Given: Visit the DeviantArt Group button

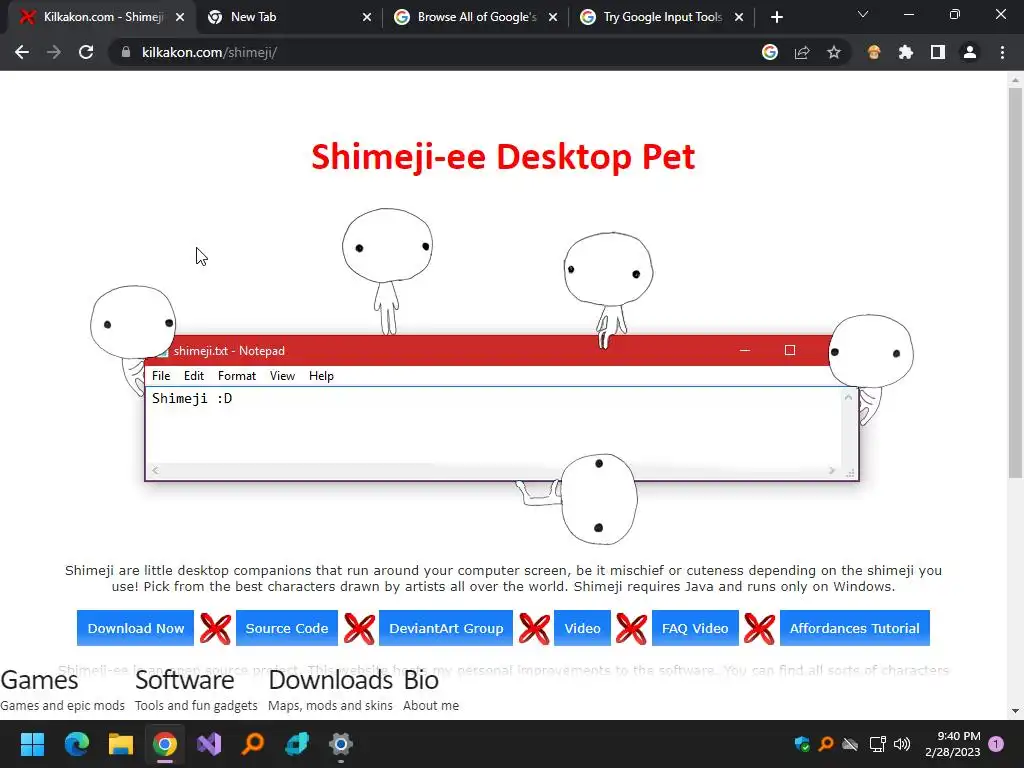Looking at the screenshot, I should (446, 628).
